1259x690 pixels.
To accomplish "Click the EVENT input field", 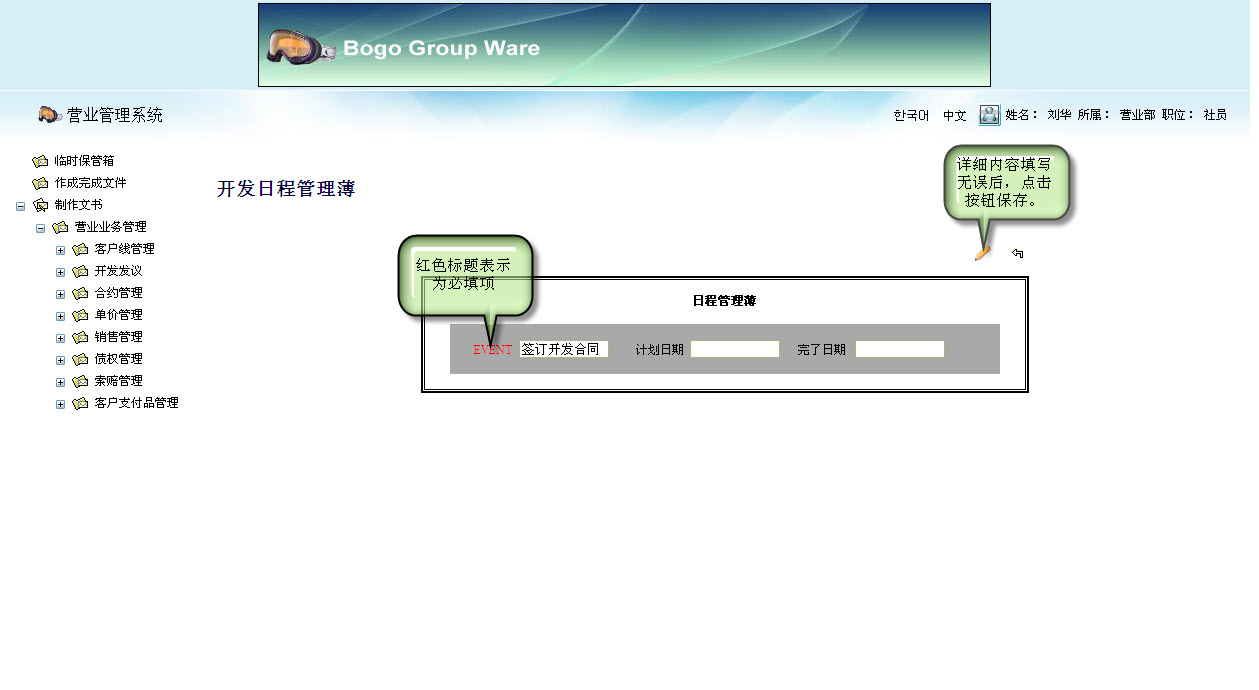I will tap(564, 349).
